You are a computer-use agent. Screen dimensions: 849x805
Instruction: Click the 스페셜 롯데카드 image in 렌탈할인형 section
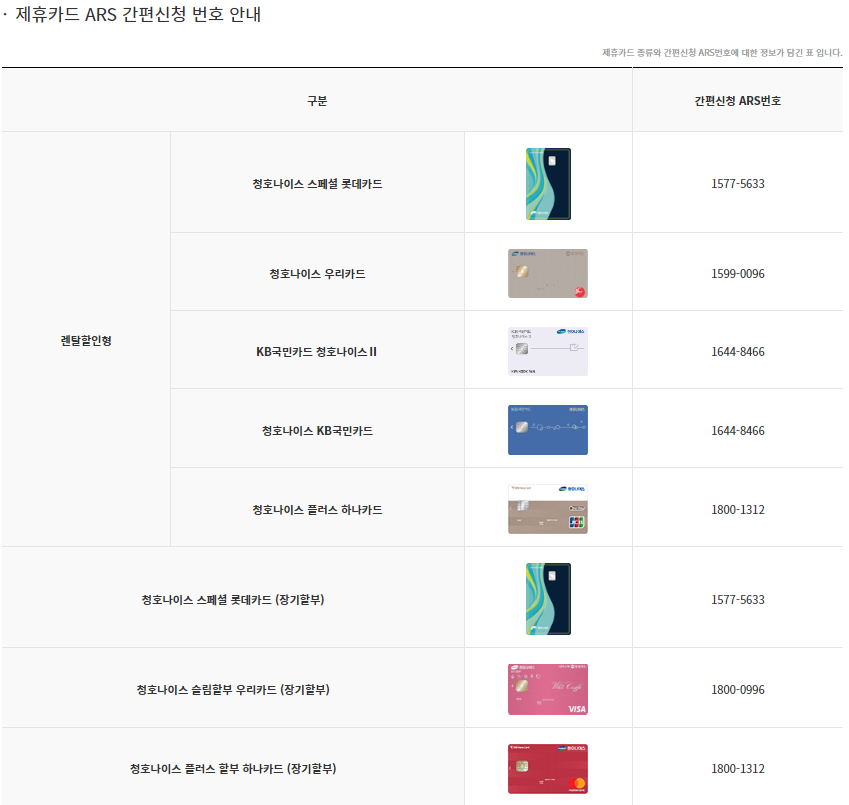pos(548,184)
